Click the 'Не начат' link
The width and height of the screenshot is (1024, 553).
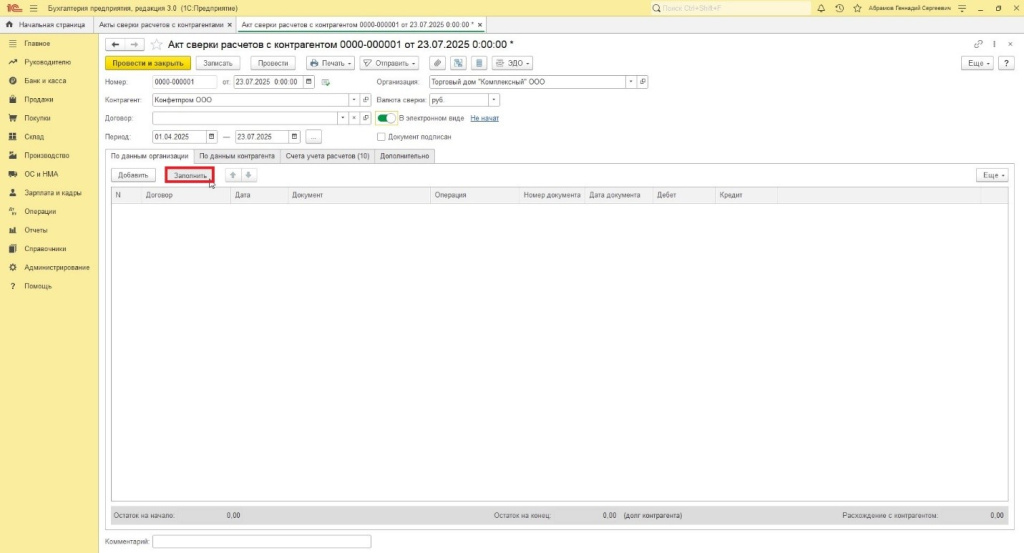(484, 118)
